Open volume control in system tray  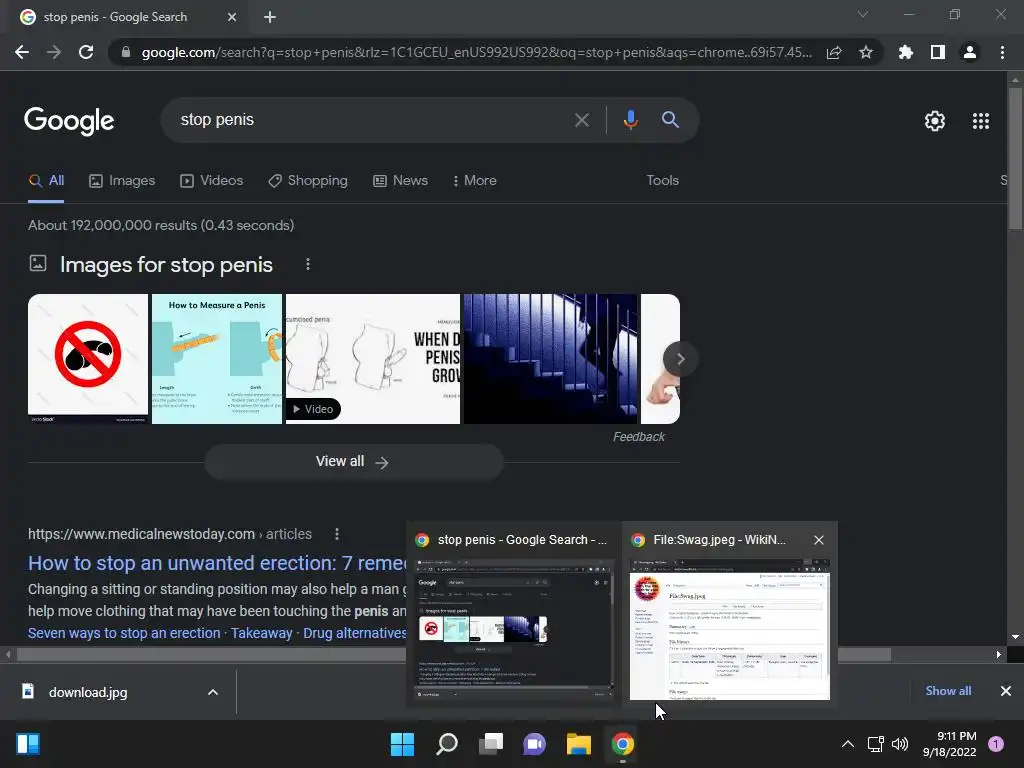pyautogui.click(x=900, y=744)
